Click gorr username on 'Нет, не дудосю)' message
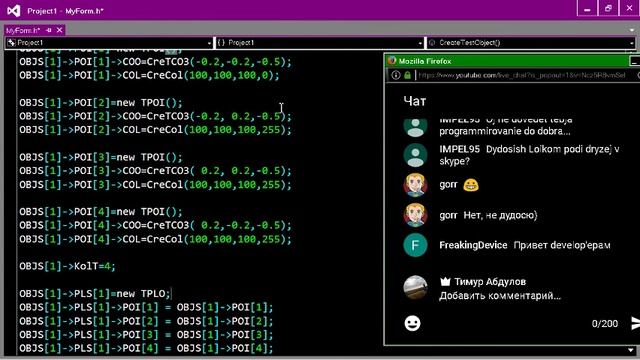This screenshot has width=640, height=360. point(448,215)
